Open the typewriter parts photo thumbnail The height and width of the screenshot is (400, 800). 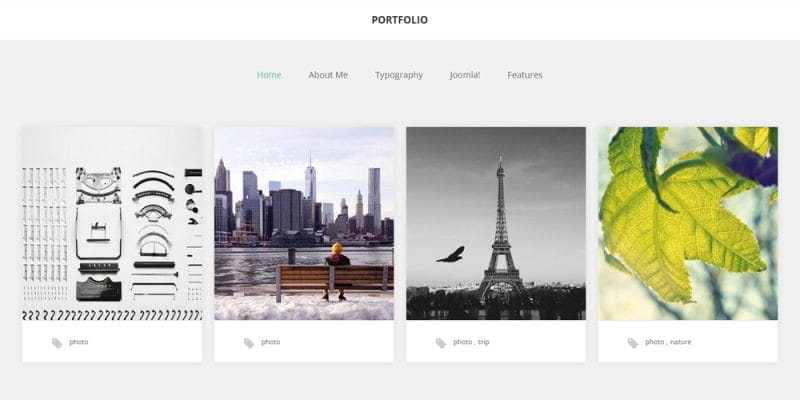112,223
